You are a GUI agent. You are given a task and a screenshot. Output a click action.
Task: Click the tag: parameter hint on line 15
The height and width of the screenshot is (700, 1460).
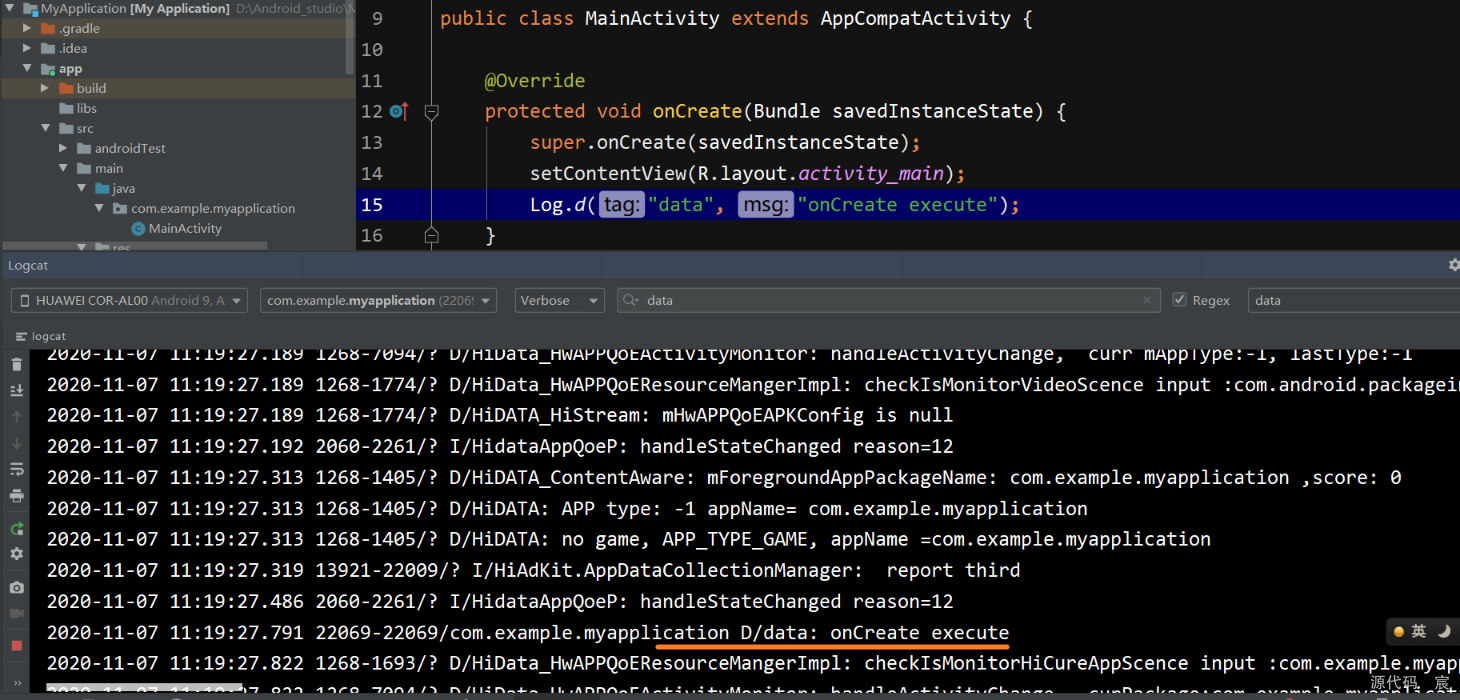[622, 205]
